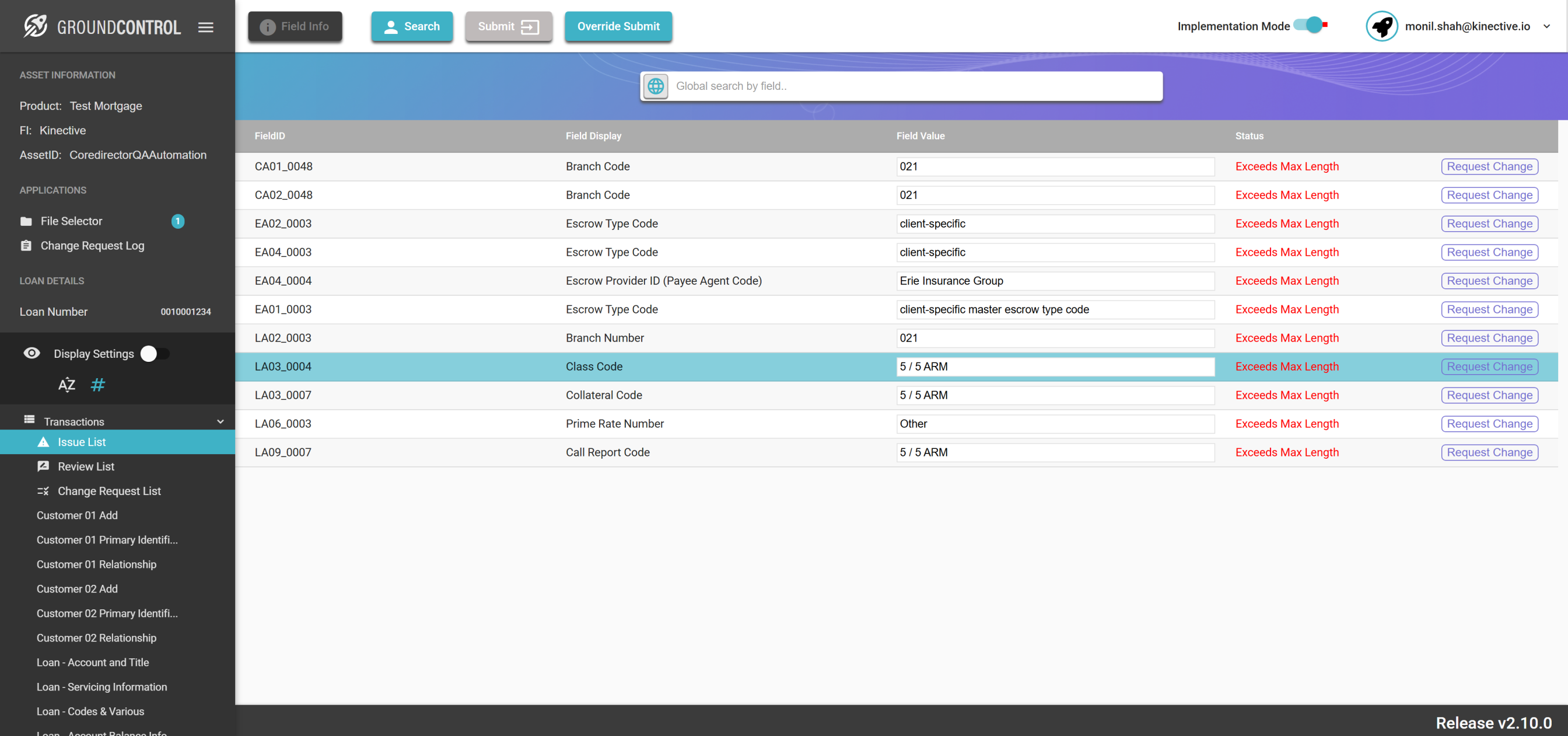Click the GroundControl logo icon
The width and height of the screenshot is (1568, 736).
click(36, 26)
